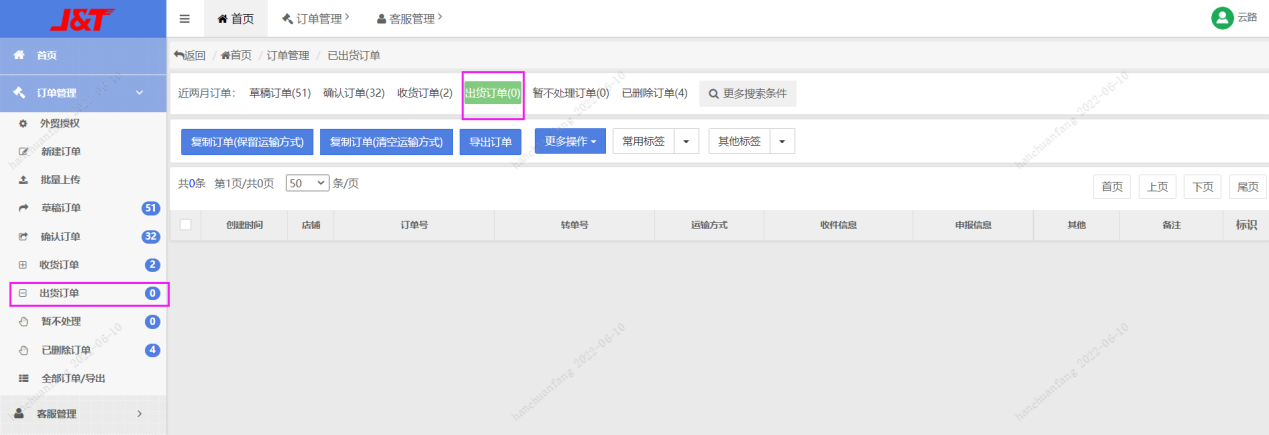Select the green 出货订单(0) filter tab

[x=493, y=93]
